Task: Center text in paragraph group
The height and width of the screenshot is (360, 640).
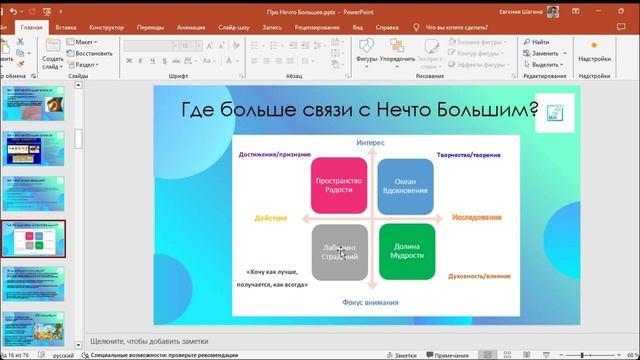Action: (266, 61)
